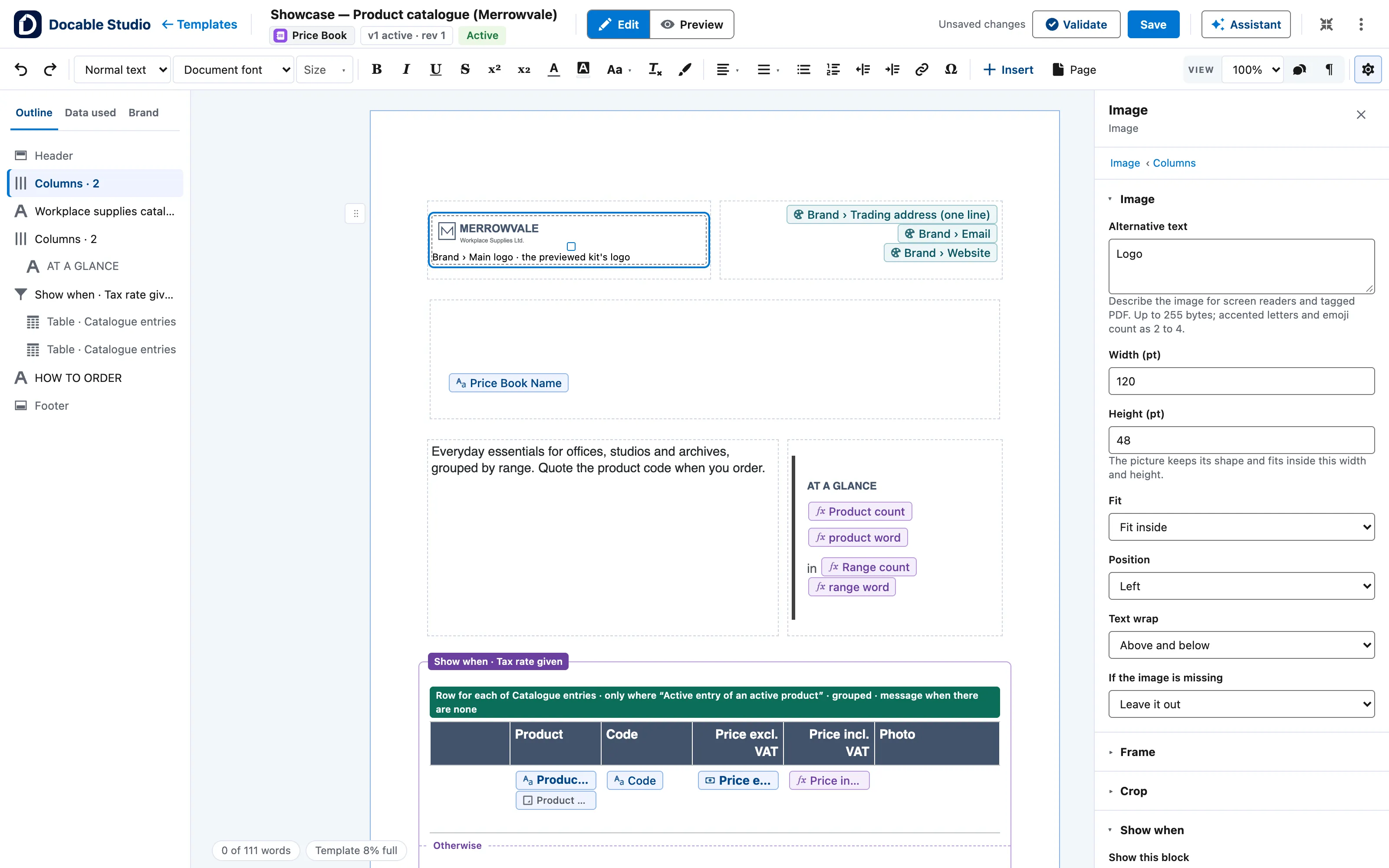
Task: Go back to Templates
Action: pos(199,24)
